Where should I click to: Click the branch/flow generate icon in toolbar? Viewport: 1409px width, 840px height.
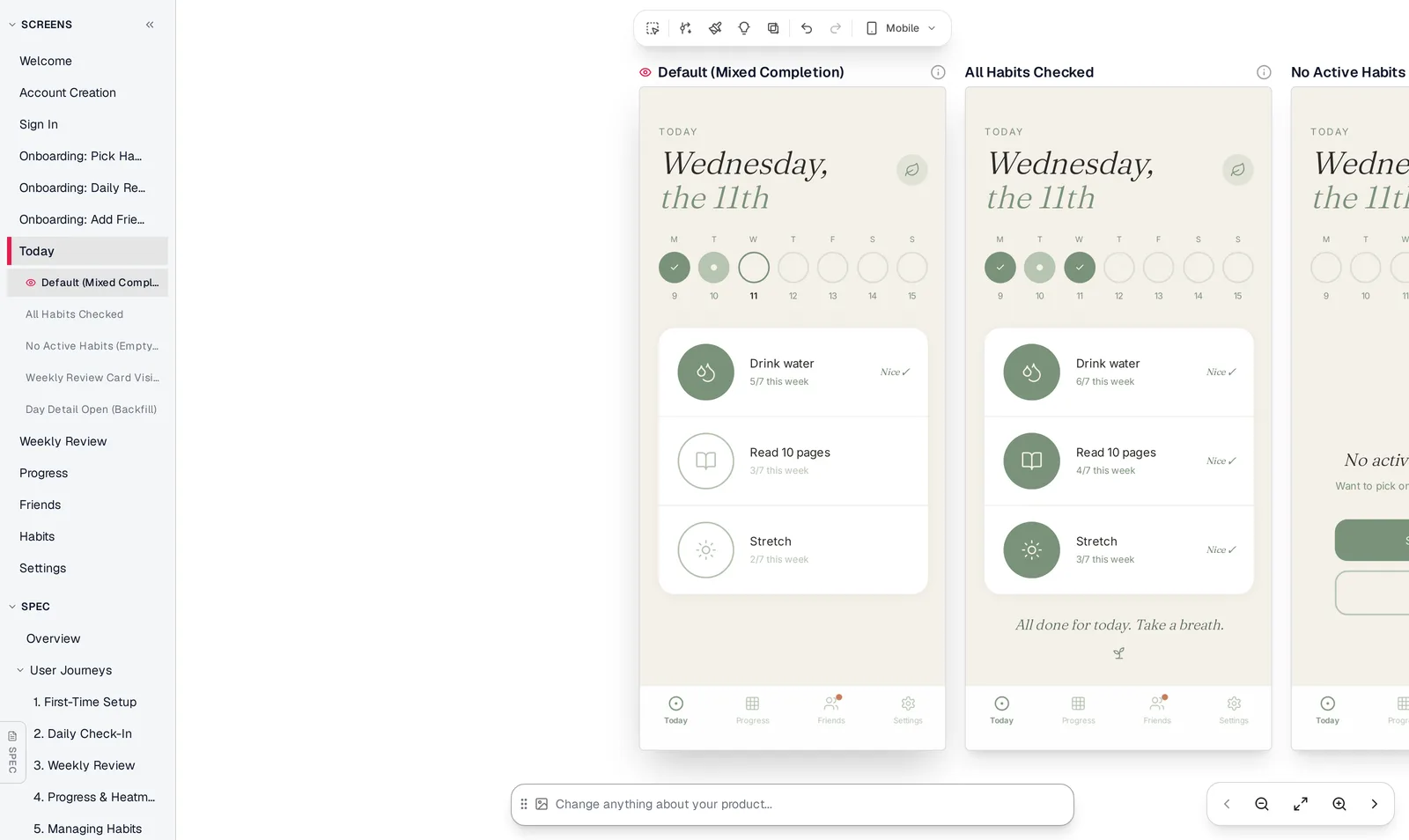[685, 28]
